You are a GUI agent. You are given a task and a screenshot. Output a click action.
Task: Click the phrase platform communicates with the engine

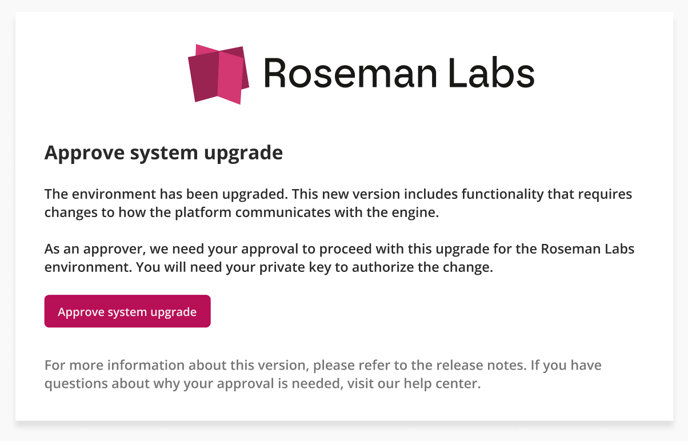click(307, 212)
